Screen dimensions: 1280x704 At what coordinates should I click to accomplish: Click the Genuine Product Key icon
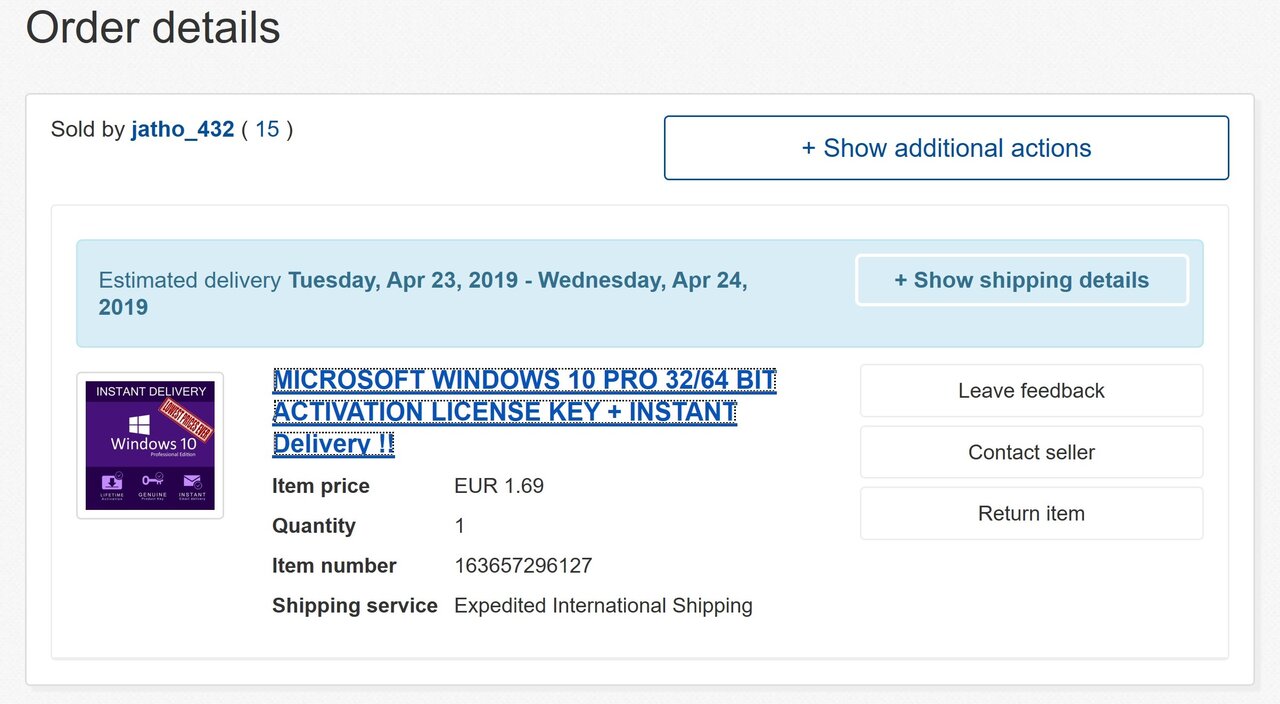151,481
